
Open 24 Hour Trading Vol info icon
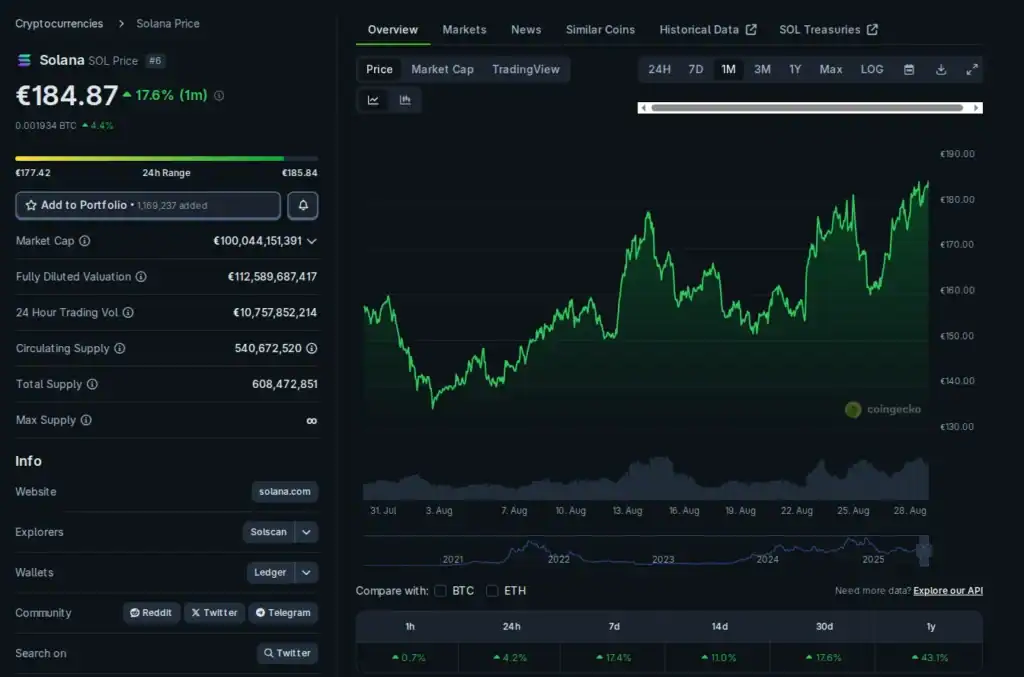pyautogui.click(x=129, y=313)
